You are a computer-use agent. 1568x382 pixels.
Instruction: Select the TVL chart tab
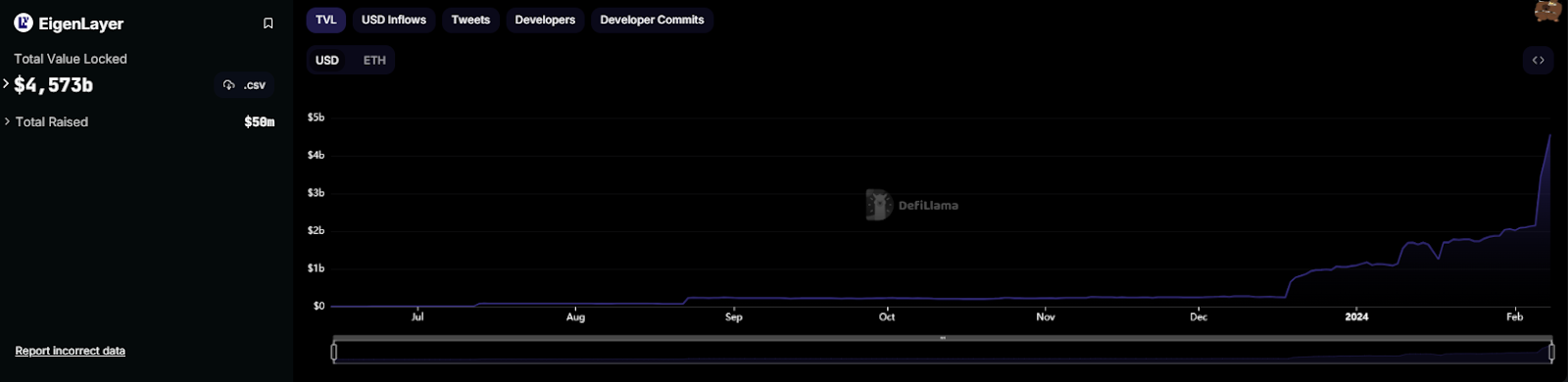(x=326, y=20)
